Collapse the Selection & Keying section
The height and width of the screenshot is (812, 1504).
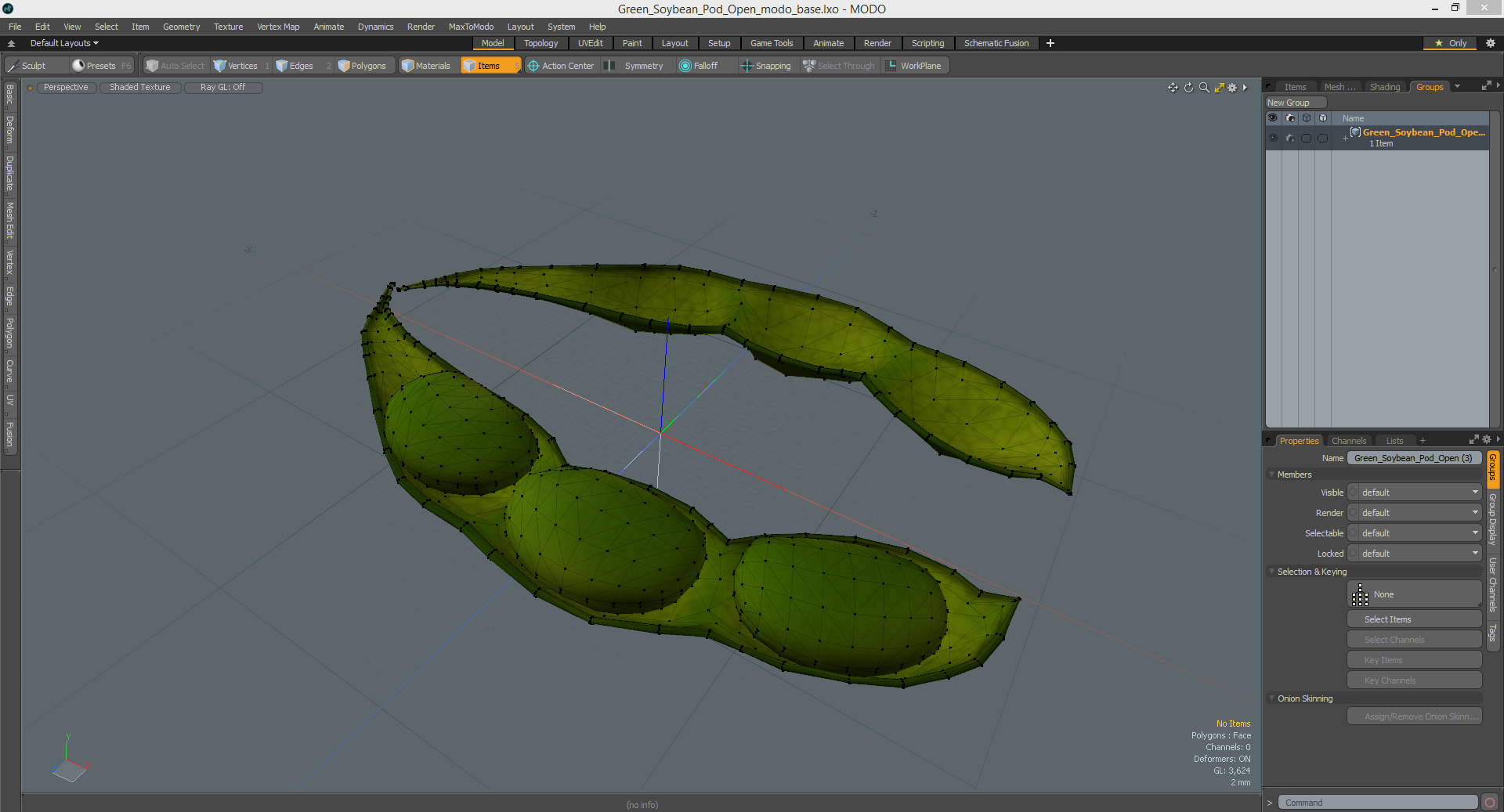tap(1271, 572)
